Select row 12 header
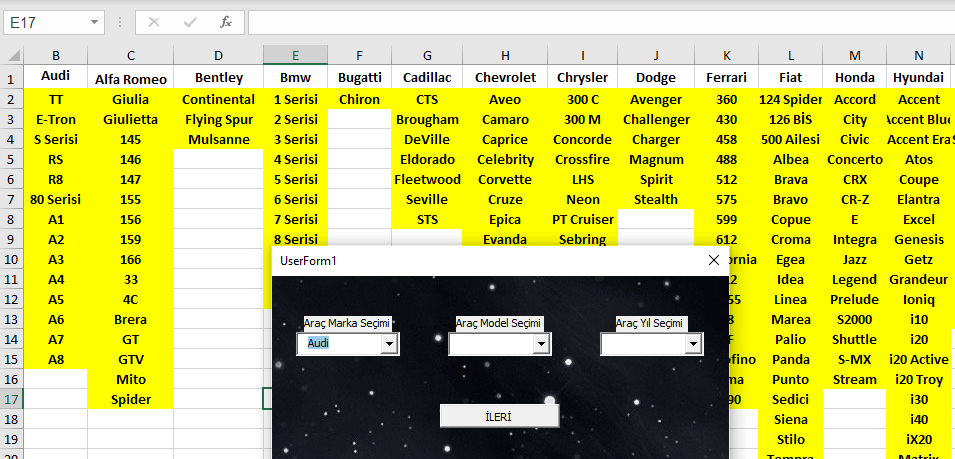955x459 pixels. 12,300
